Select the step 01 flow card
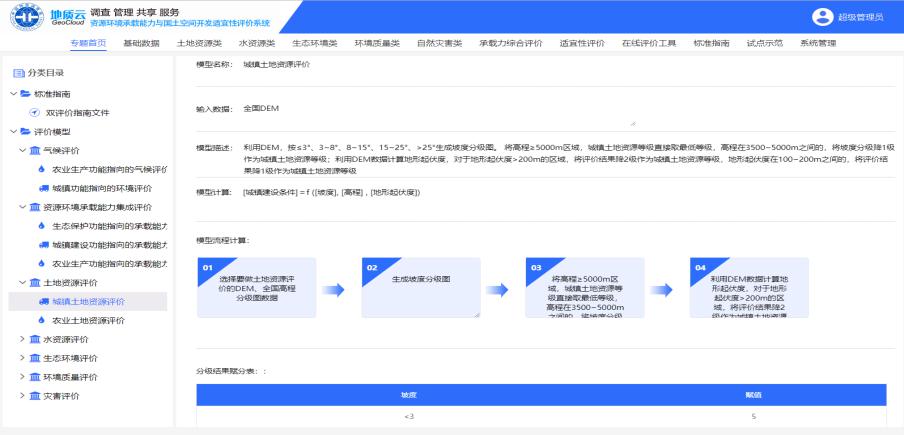This screenshot has width=904, height=435. 257,287
